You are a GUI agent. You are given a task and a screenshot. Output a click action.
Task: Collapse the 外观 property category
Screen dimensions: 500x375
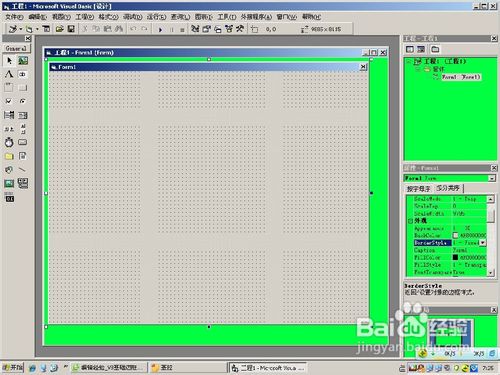point(410,221)
